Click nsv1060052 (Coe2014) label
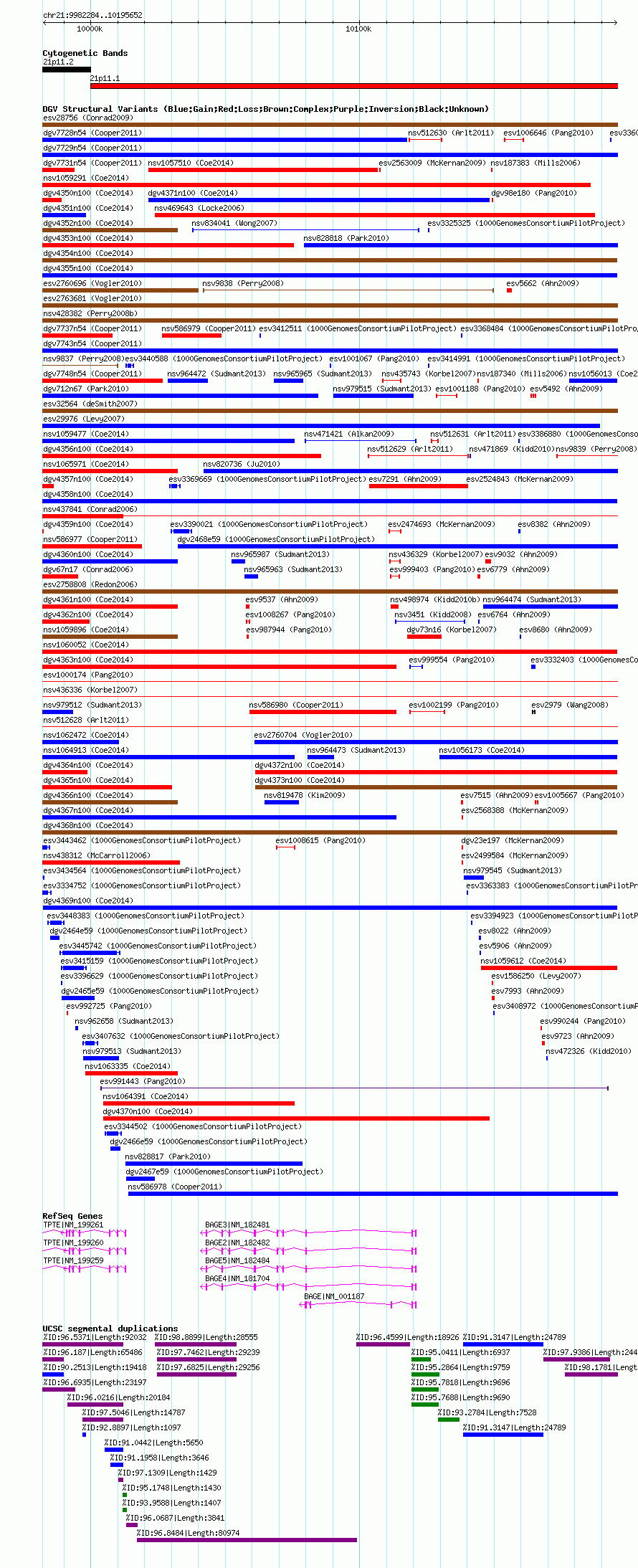The height and width of the screenshot is (1568, 638). click(86, 645)
